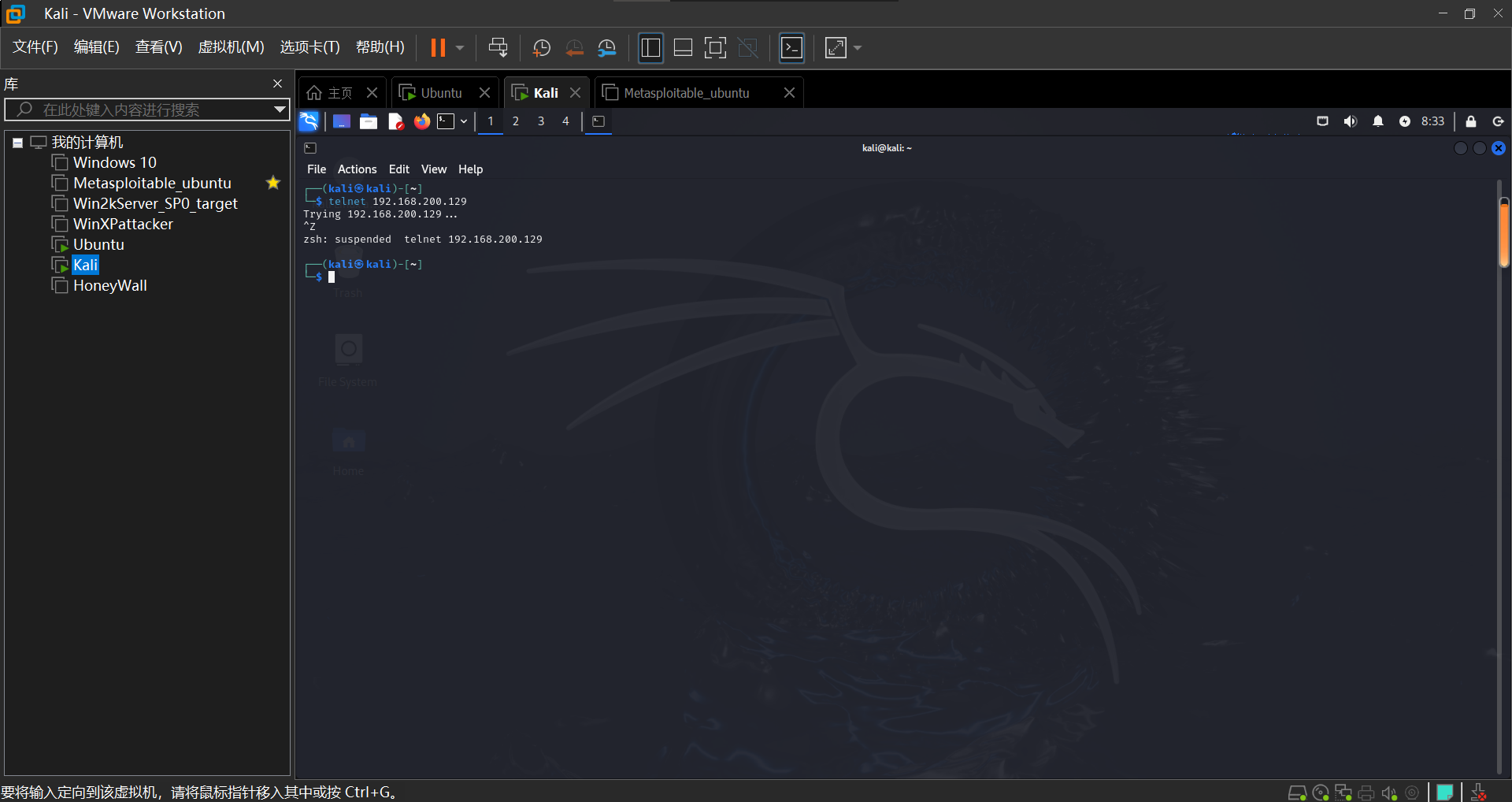Image resolution: width=1512 pixels, height=802 pixels.
Task: Open the 虚拟机(M) menu
Action: click(231, 47)
